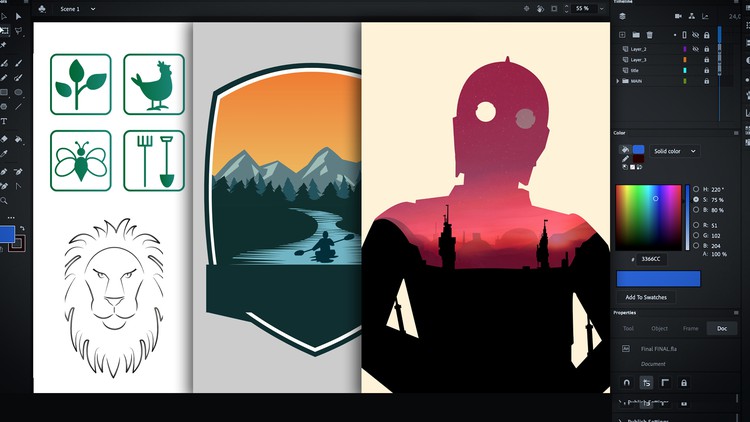Viewport: 750px width, 422px height.
Task: Switch to the Doc properties tab
Action: [x=722, y=328]
